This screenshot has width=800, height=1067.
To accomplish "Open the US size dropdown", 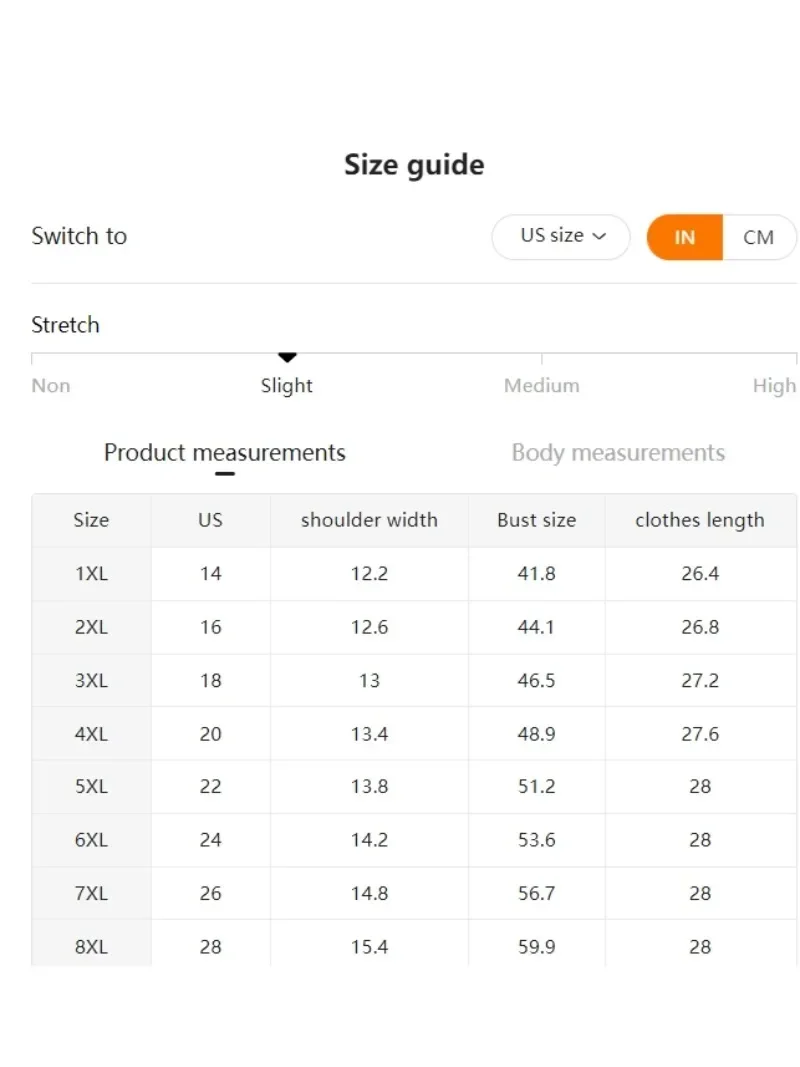I will point(561,237).
